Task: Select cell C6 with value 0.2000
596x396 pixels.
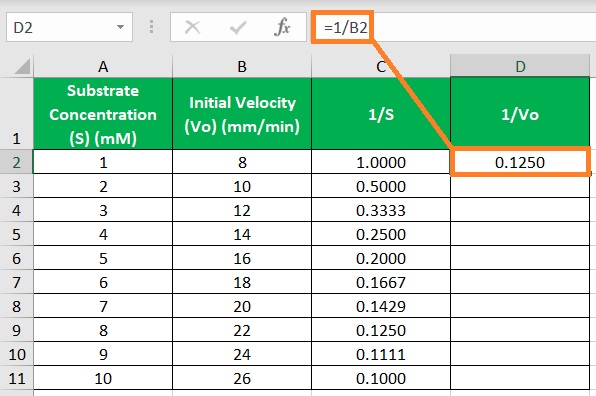Action: click(x=381, y=258)
